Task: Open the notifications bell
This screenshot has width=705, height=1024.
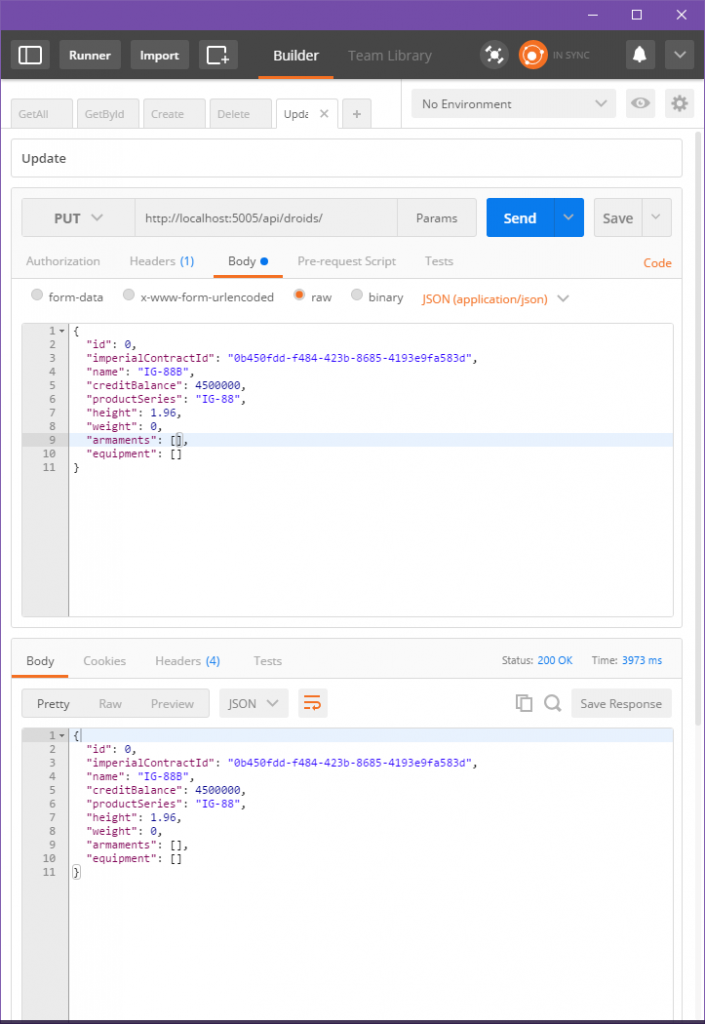Action: 640,55
